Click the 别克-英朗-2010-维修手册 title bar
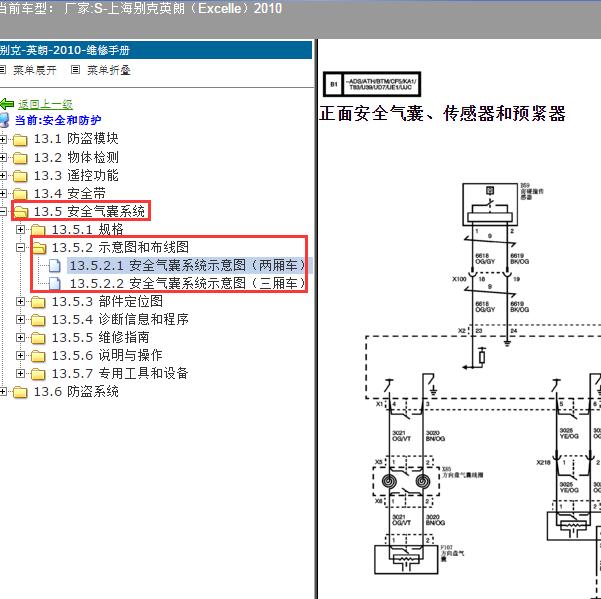The width and height of the screenshot is (601, 599). [x=156, y=50]
